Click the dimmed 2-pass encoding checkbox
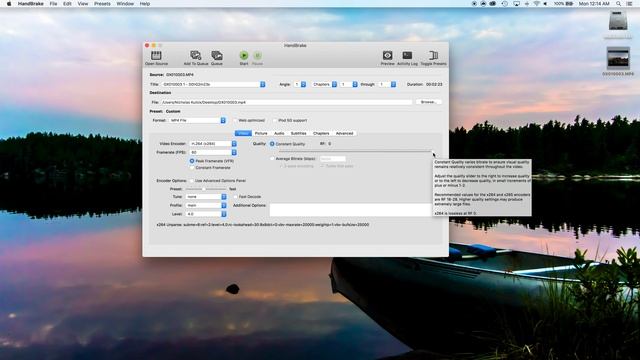The image size is (640, 360). pos(280,166)
